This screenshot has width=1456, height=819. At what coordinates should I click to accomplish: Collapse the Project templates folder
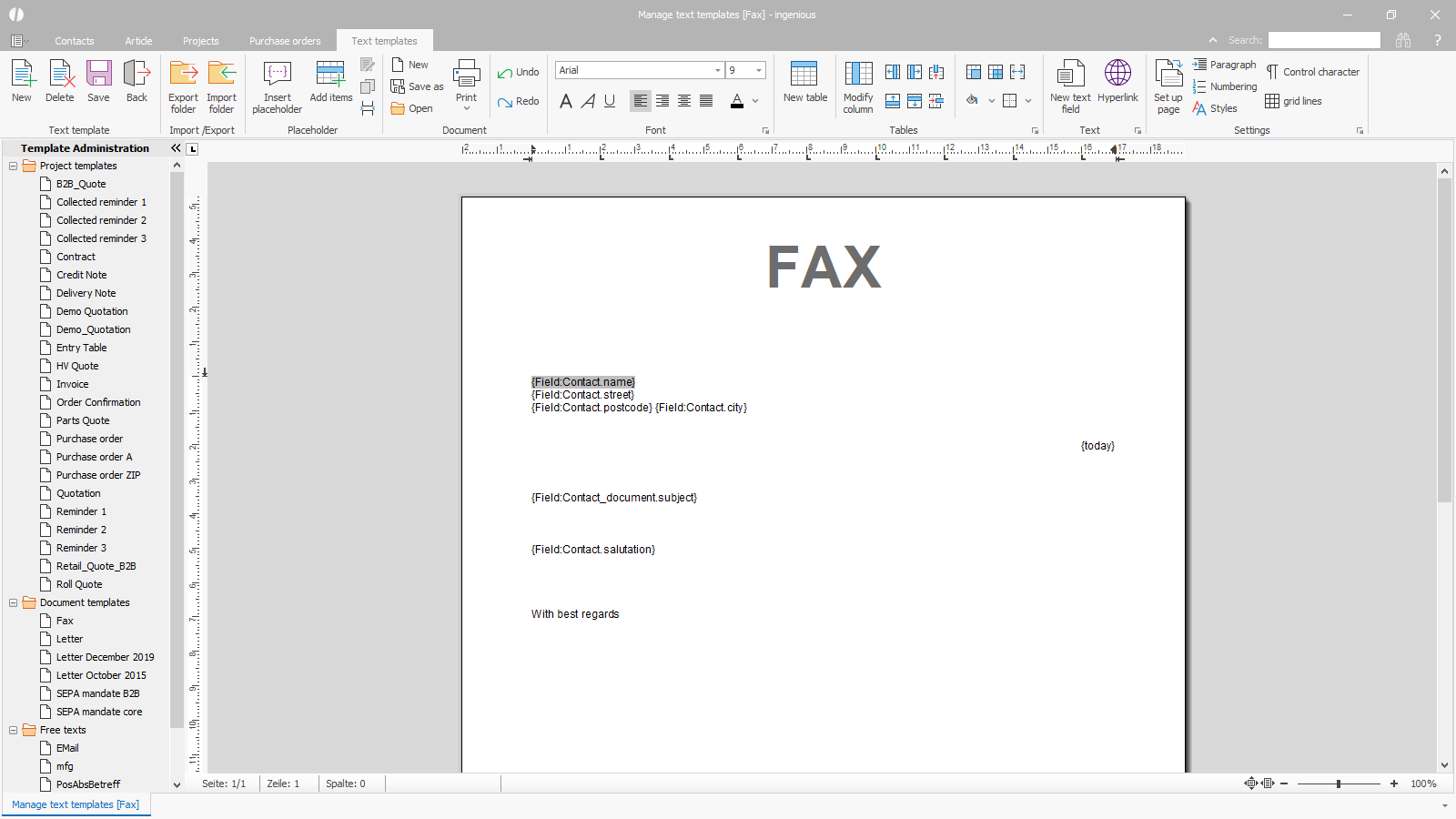(14, 166)
